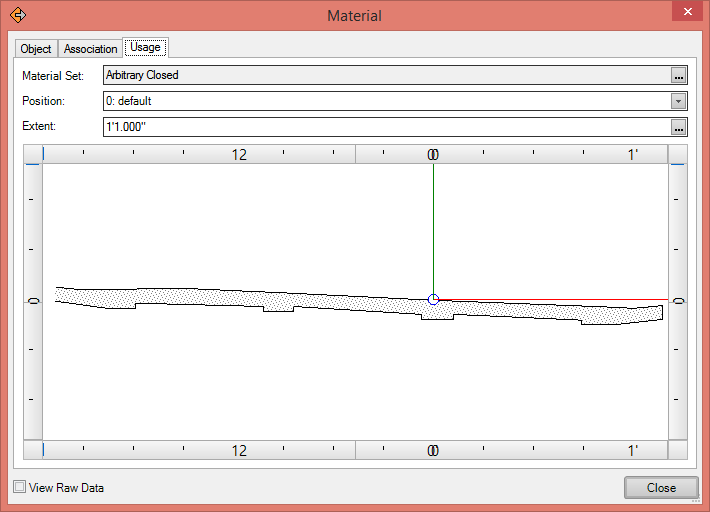Screen dimensions: 710x512
Task: Click the 0 mark on left ruler
Action: pyautogui.click(x=34, y=301)
